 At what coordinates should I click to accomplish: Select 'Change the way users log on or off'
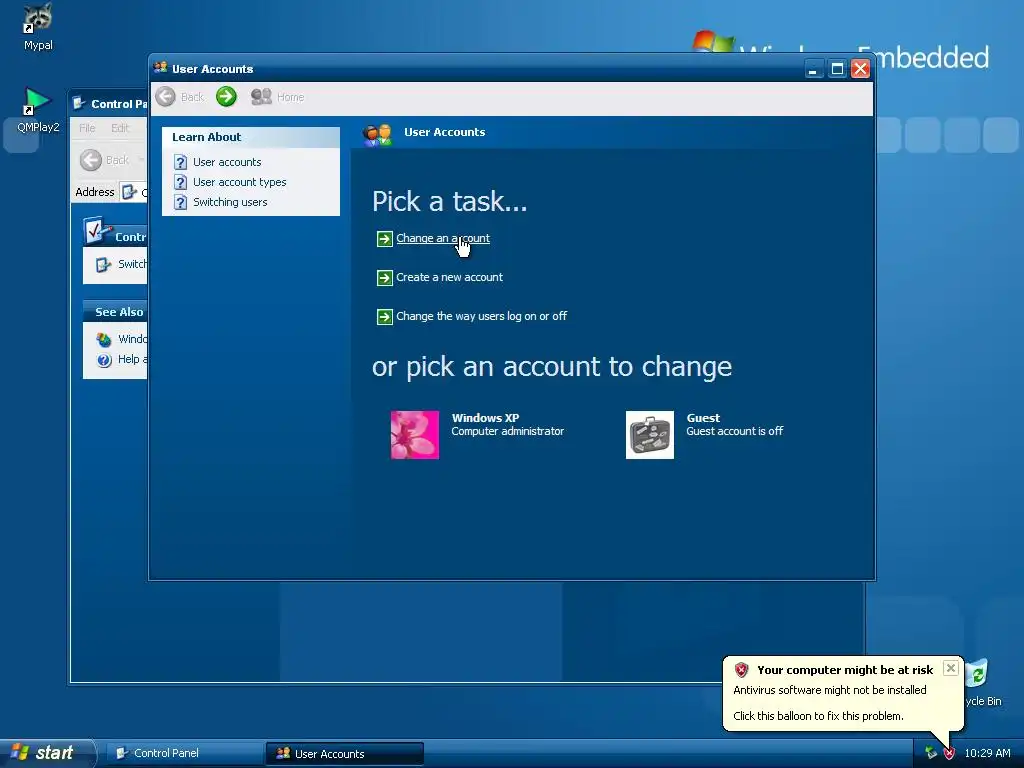pos(481,316)
